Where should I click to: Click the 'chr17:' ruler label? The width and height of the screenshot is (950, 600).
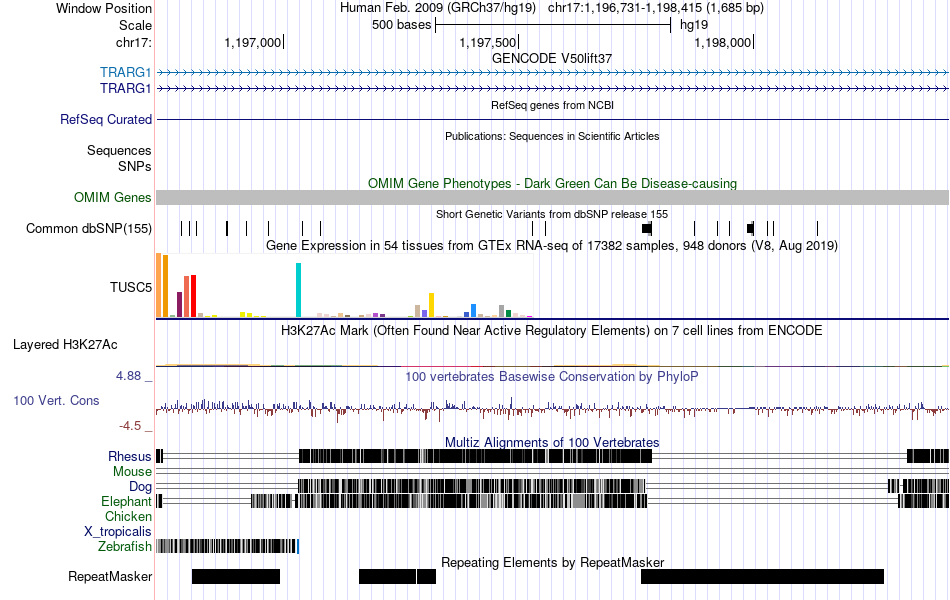click(134, 42)
